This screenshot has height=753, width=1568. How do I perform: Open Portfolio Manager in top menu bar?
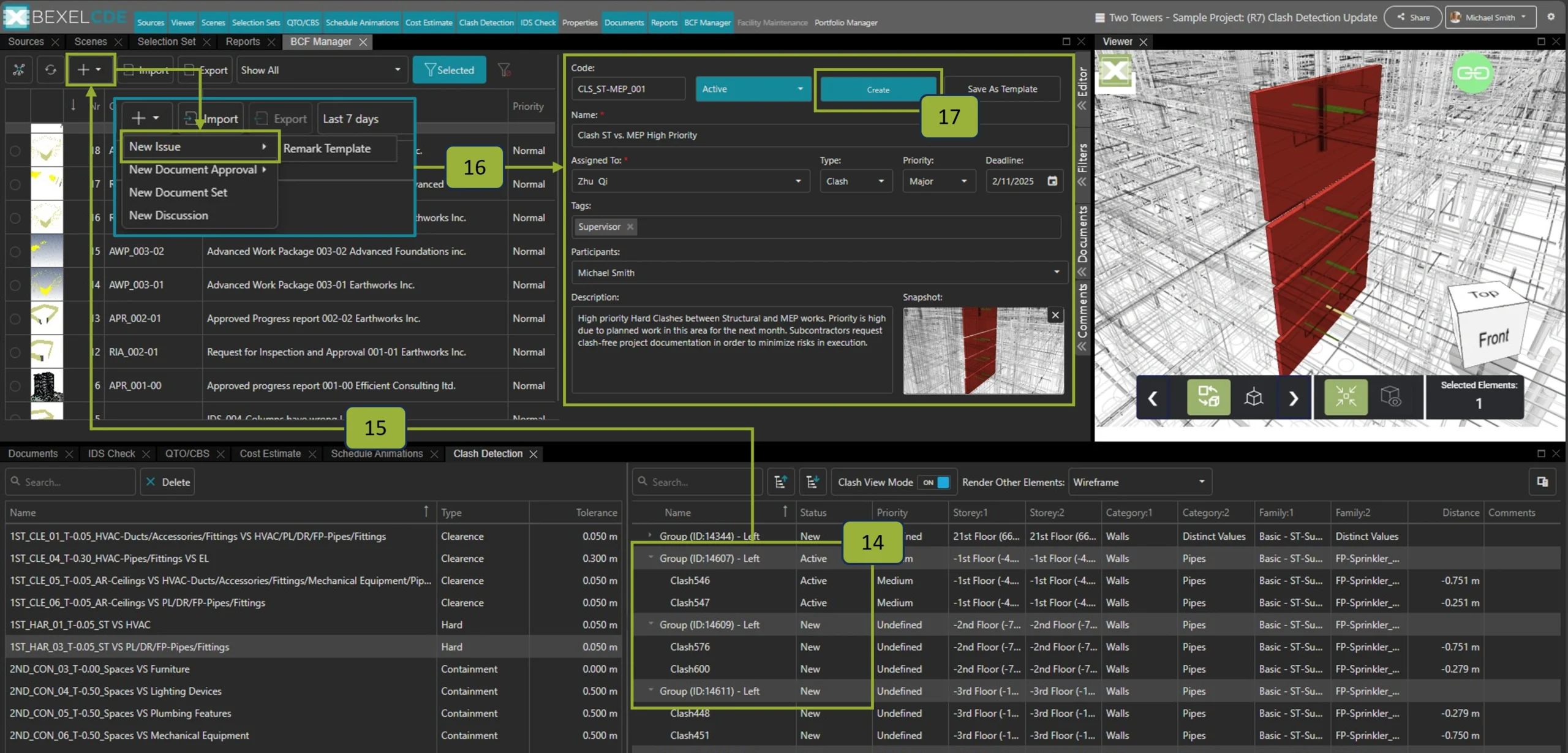[x=846, y=23]
